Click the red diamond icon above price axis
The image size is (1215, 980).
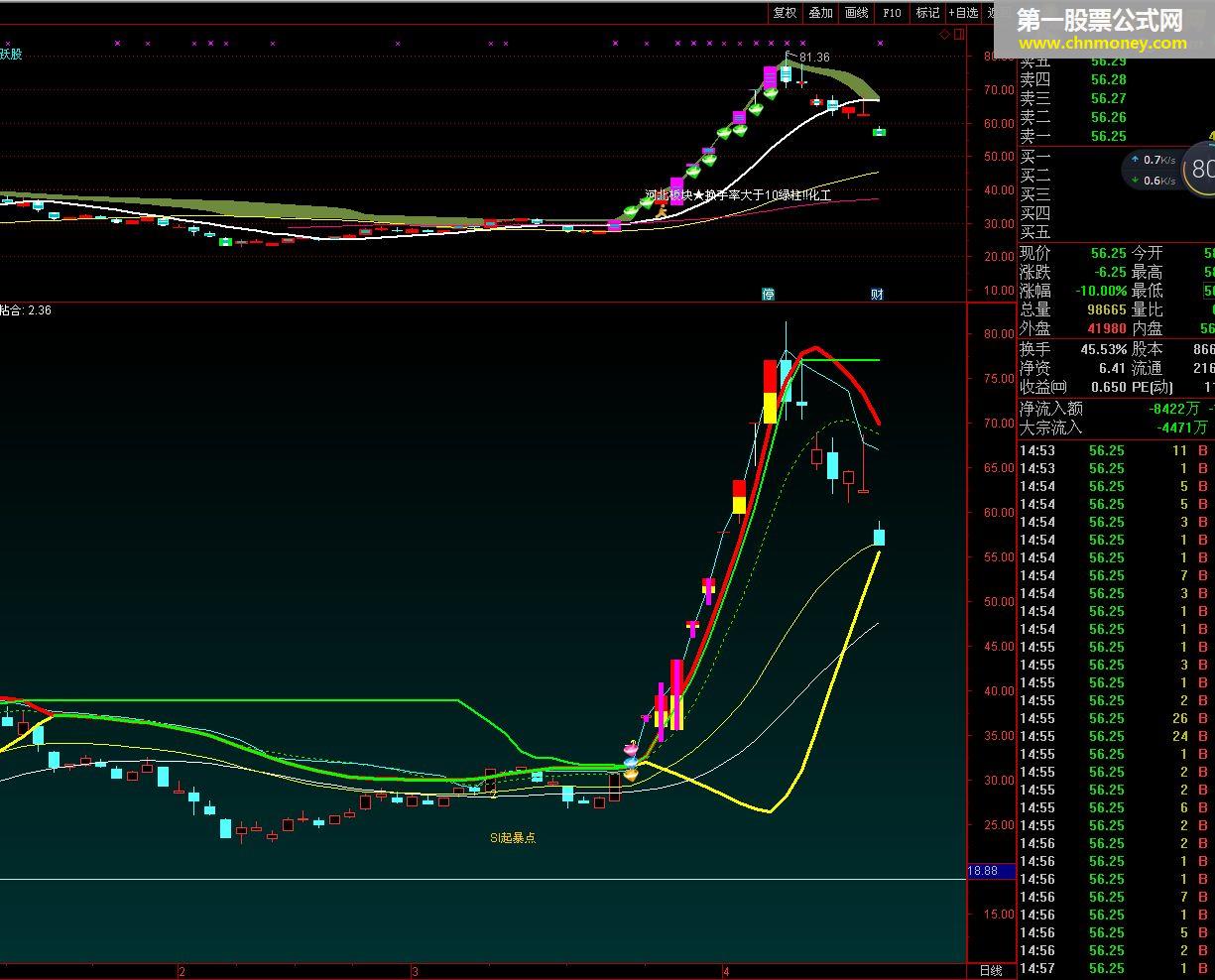coord(944,34)
